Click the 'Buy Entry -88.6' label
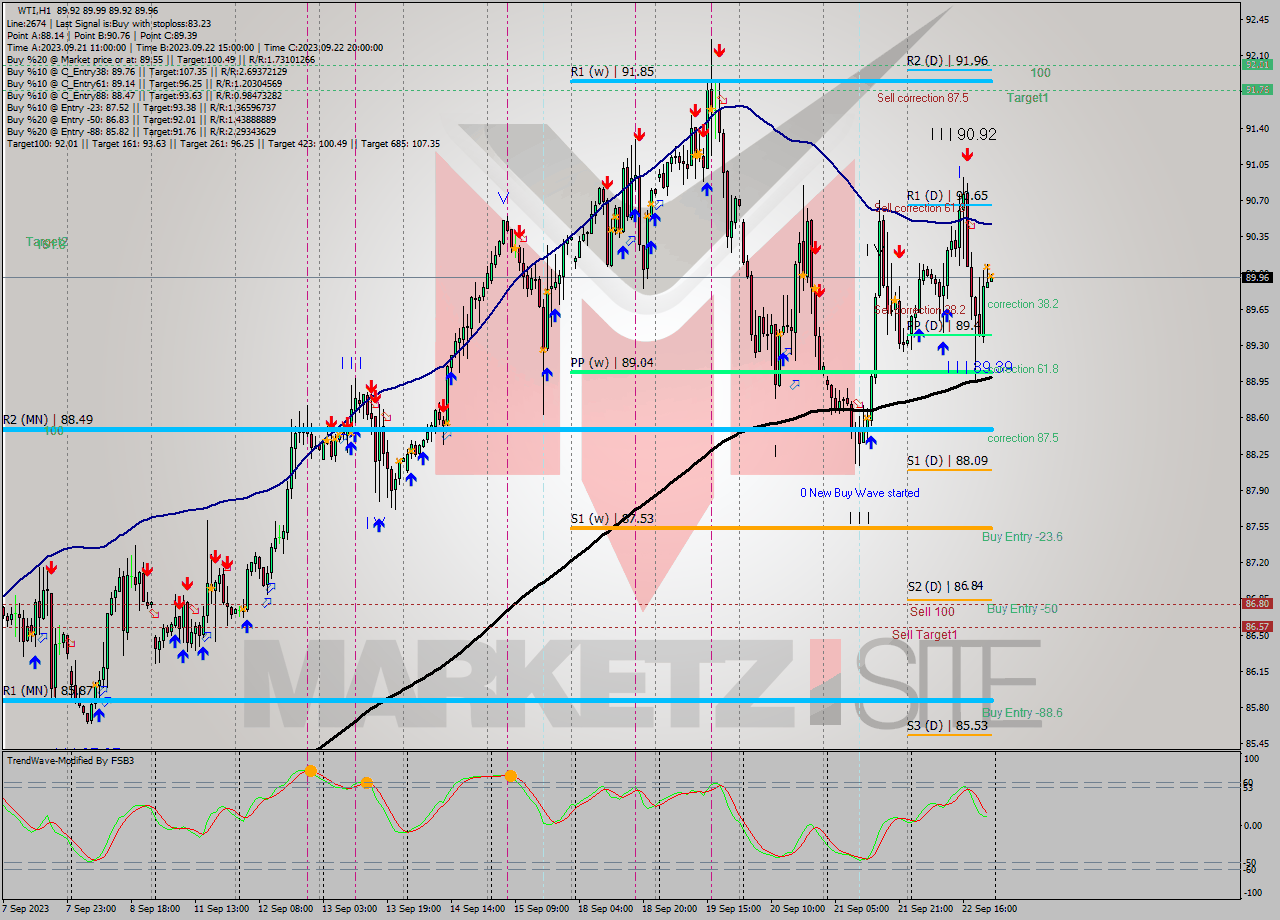This screenshot has width=1280, height=920. click(x=1022, y=713)
